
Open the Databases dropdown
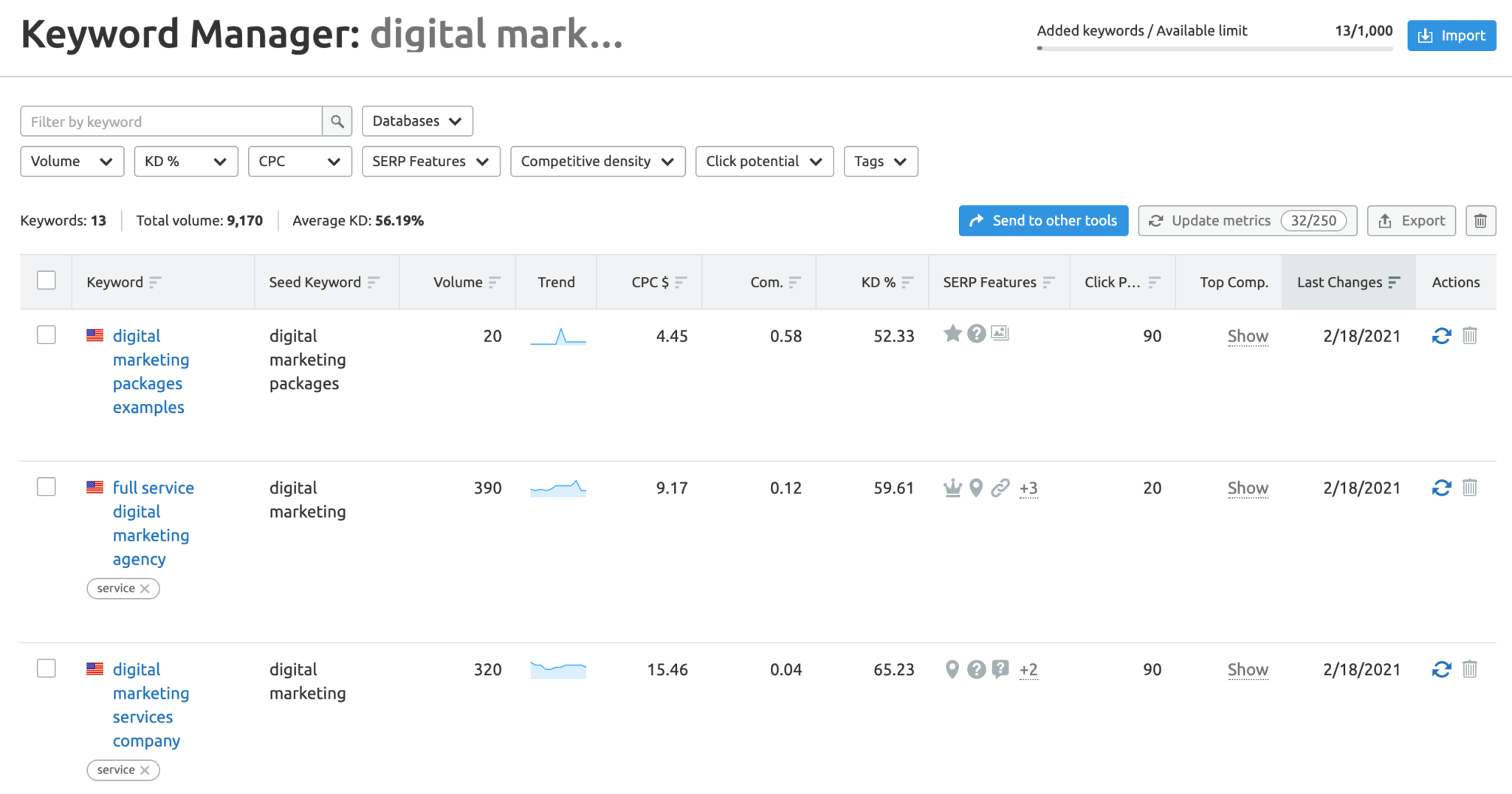[x=417, y=121]
